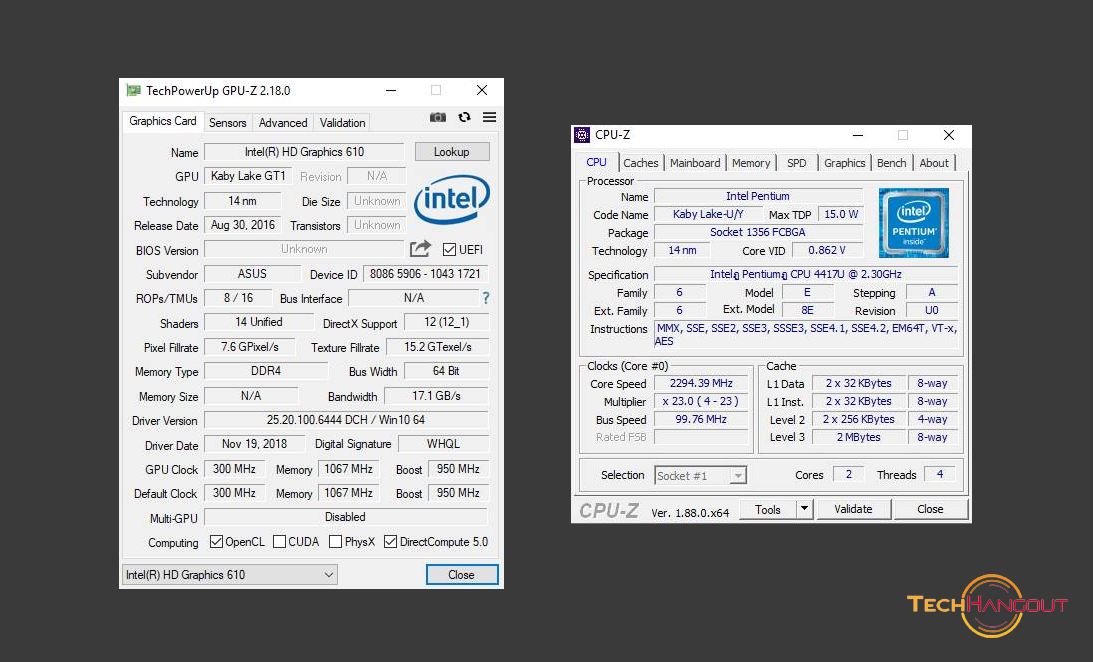Click the Kaby Lake GT1 GPU field
The width and height of the screenshot is (1093, 662).
point(249,176)
